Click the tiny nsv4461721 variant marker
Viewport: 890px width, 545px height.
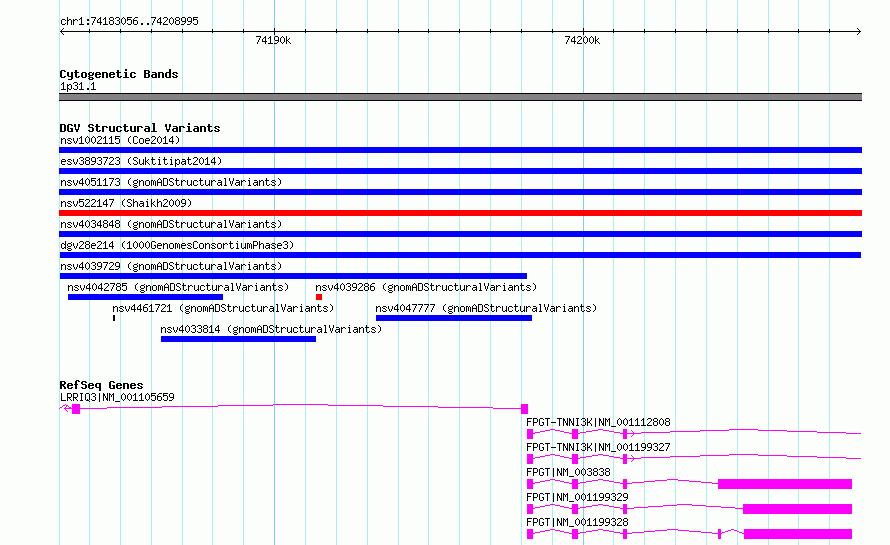[114, 318]
